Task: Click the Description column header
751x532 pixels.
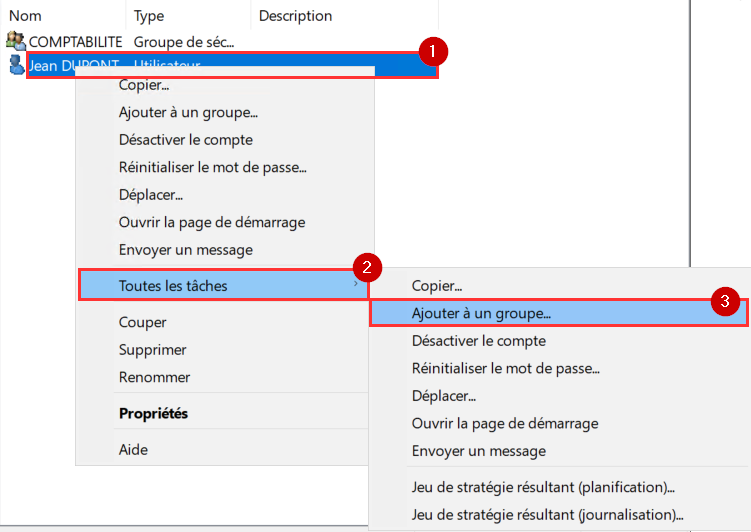Action: tap(295, 16)
